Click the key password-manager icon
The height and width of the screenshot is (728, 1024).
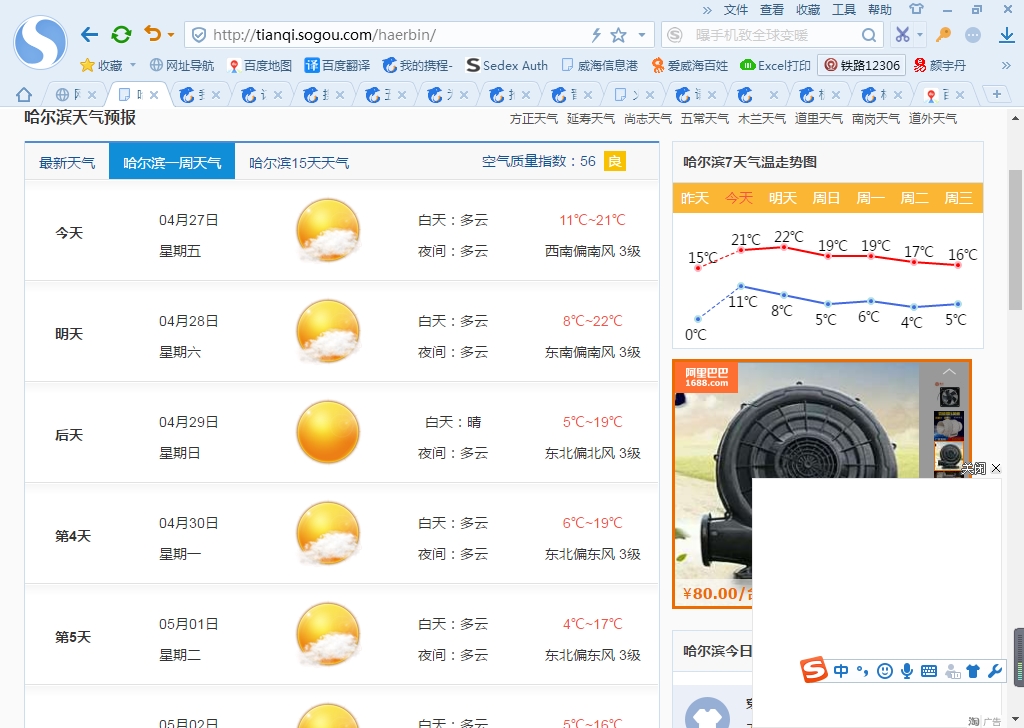point(943,35)
